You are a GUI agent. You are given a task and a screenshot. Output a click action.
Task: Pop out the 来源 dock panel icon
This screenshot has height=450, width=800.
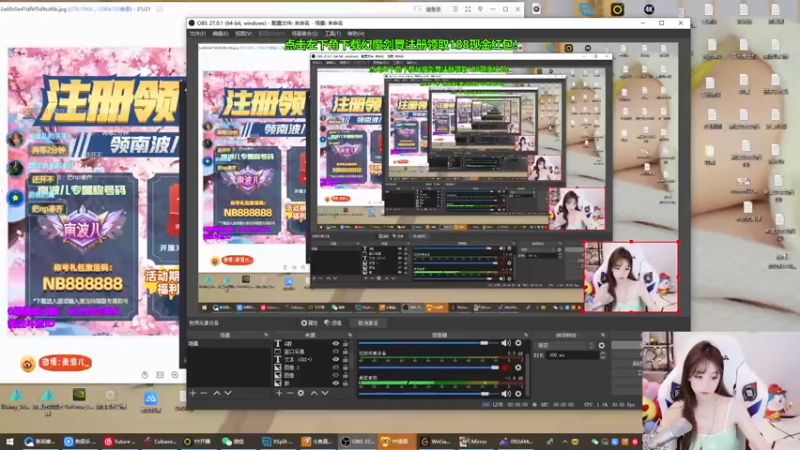click(x=350, y=335)
